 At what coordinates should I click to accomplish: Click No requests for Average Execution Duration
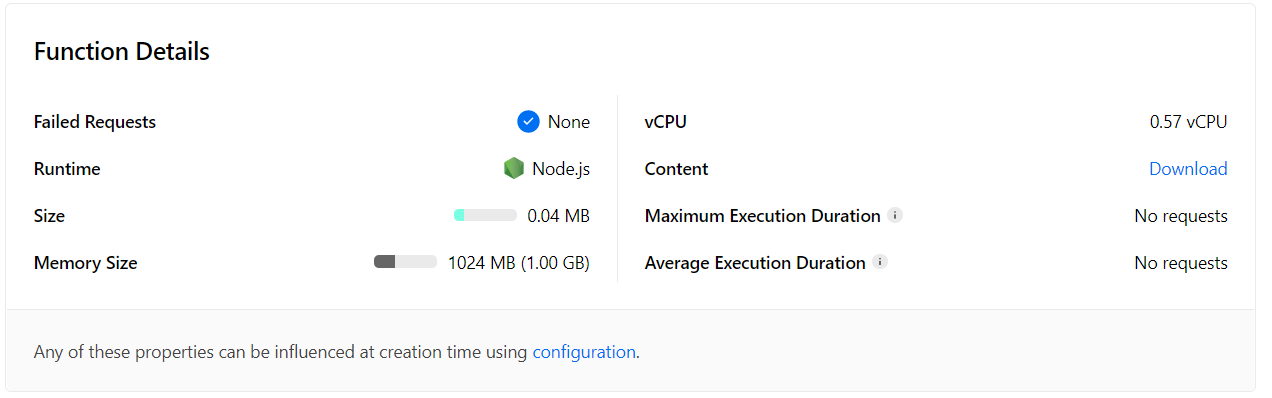click(1181, 263)
